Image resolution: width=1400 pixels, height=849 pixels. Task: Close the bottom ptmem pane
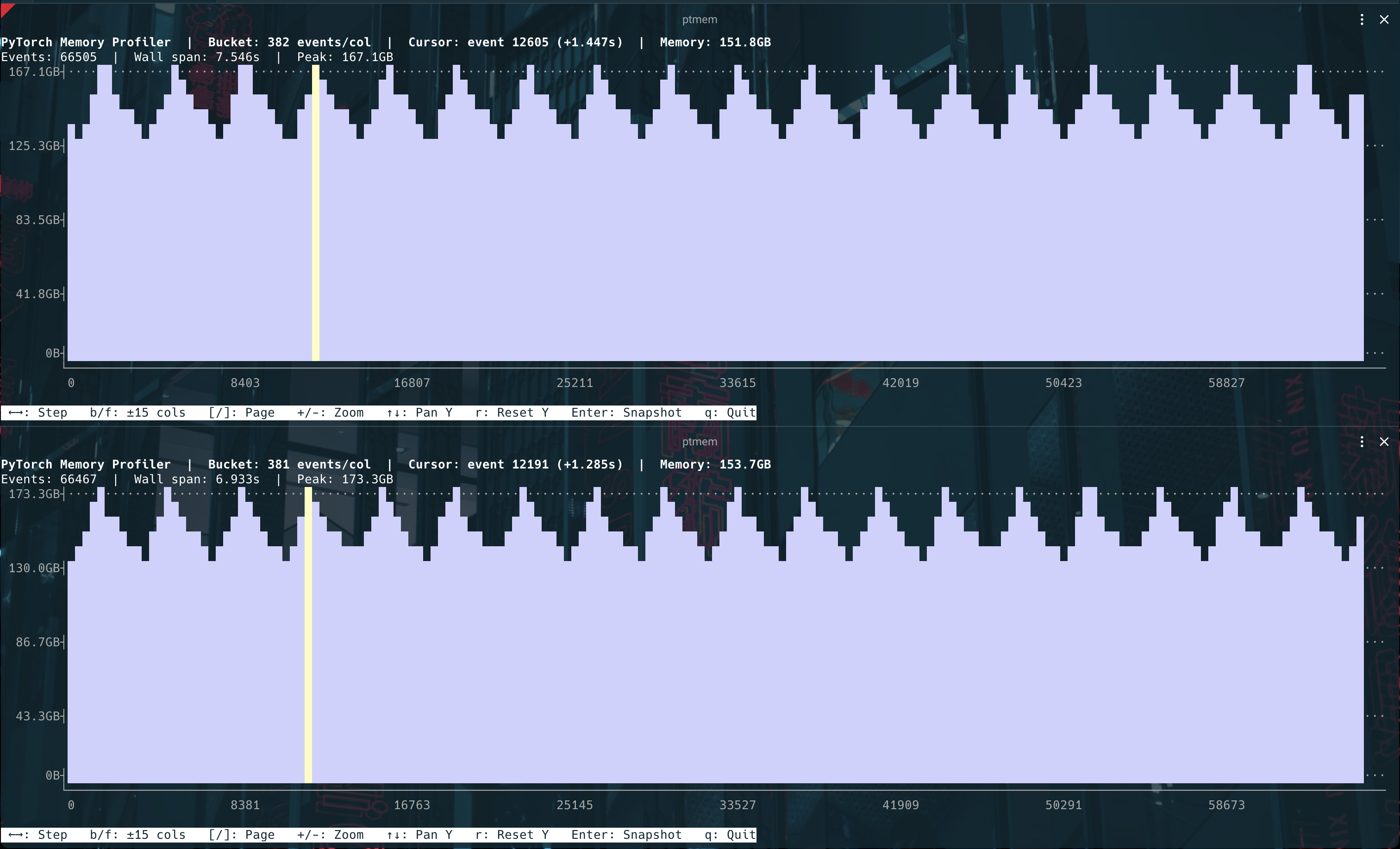1384,442
